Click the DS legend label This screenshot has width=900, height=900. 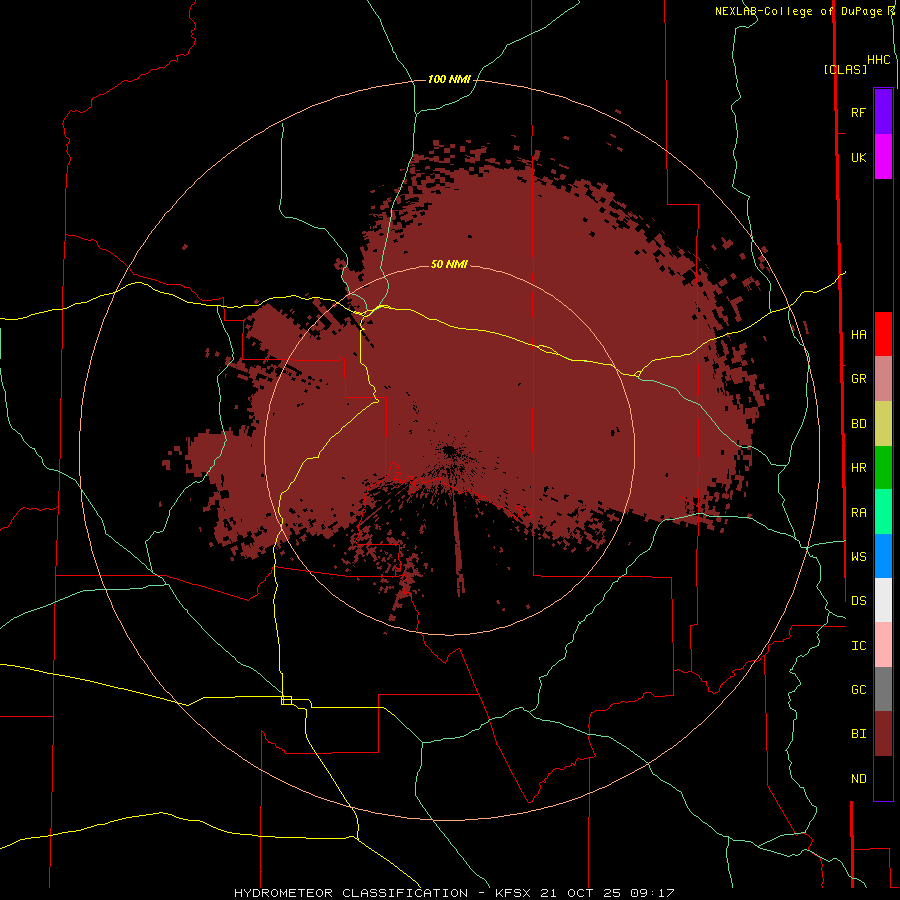click(858, 600)
